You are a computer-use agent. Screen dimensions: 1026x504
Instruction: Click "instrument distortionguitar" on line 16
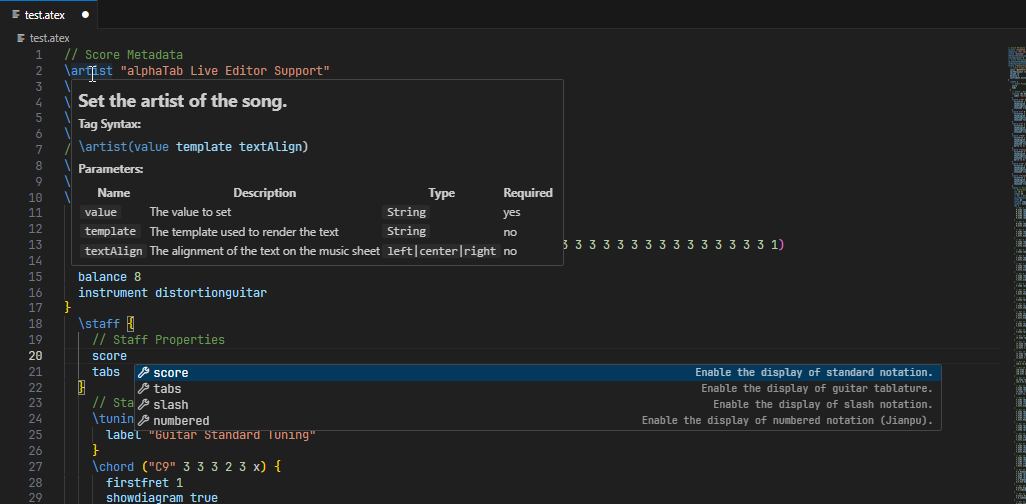pos(172,293)
